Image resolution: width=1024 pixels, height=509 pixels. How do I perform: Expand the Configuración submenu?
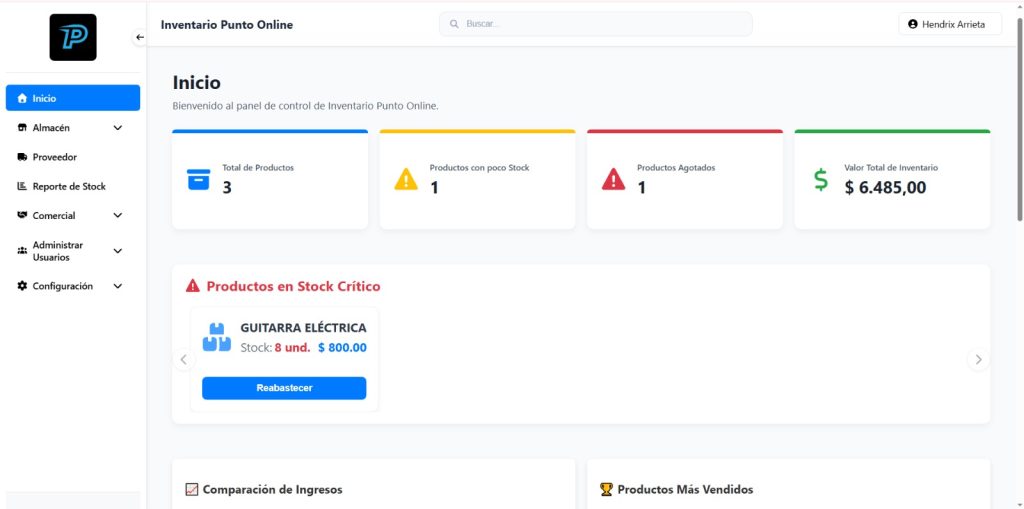(x=117, y=286)
